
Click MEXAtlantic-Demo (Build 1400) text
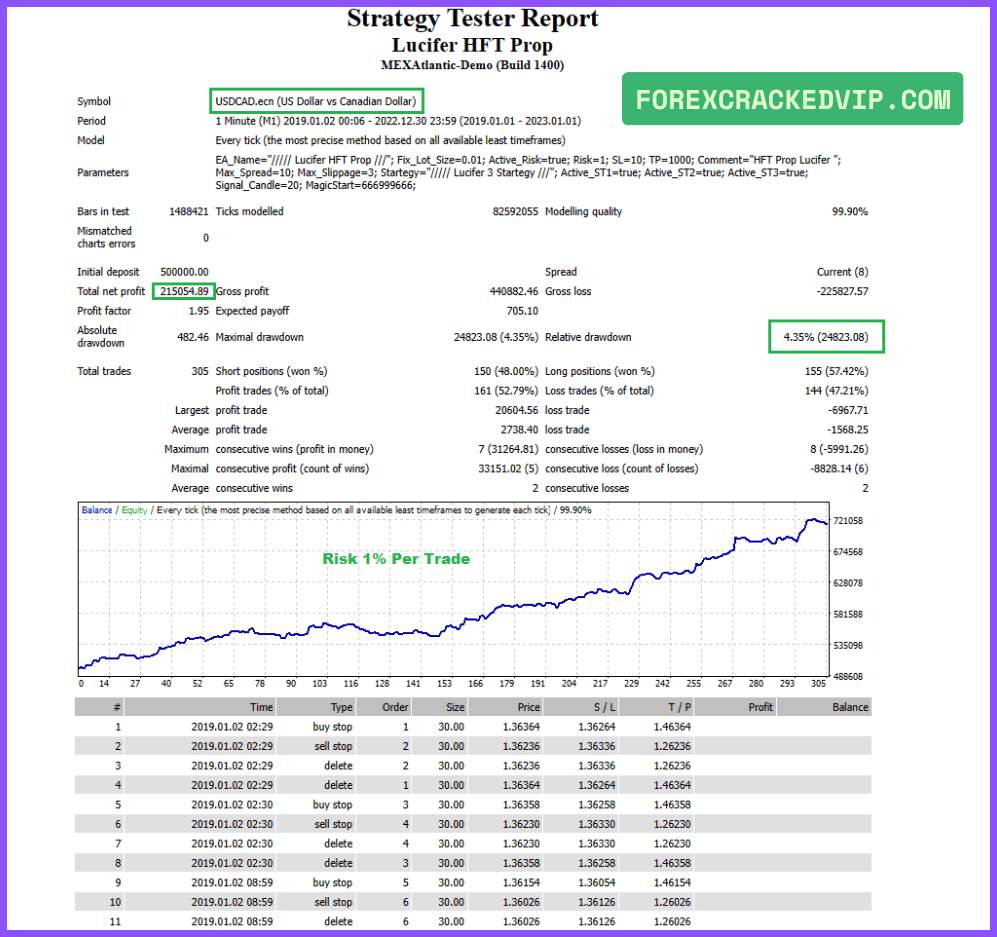[x=472, y=65]
